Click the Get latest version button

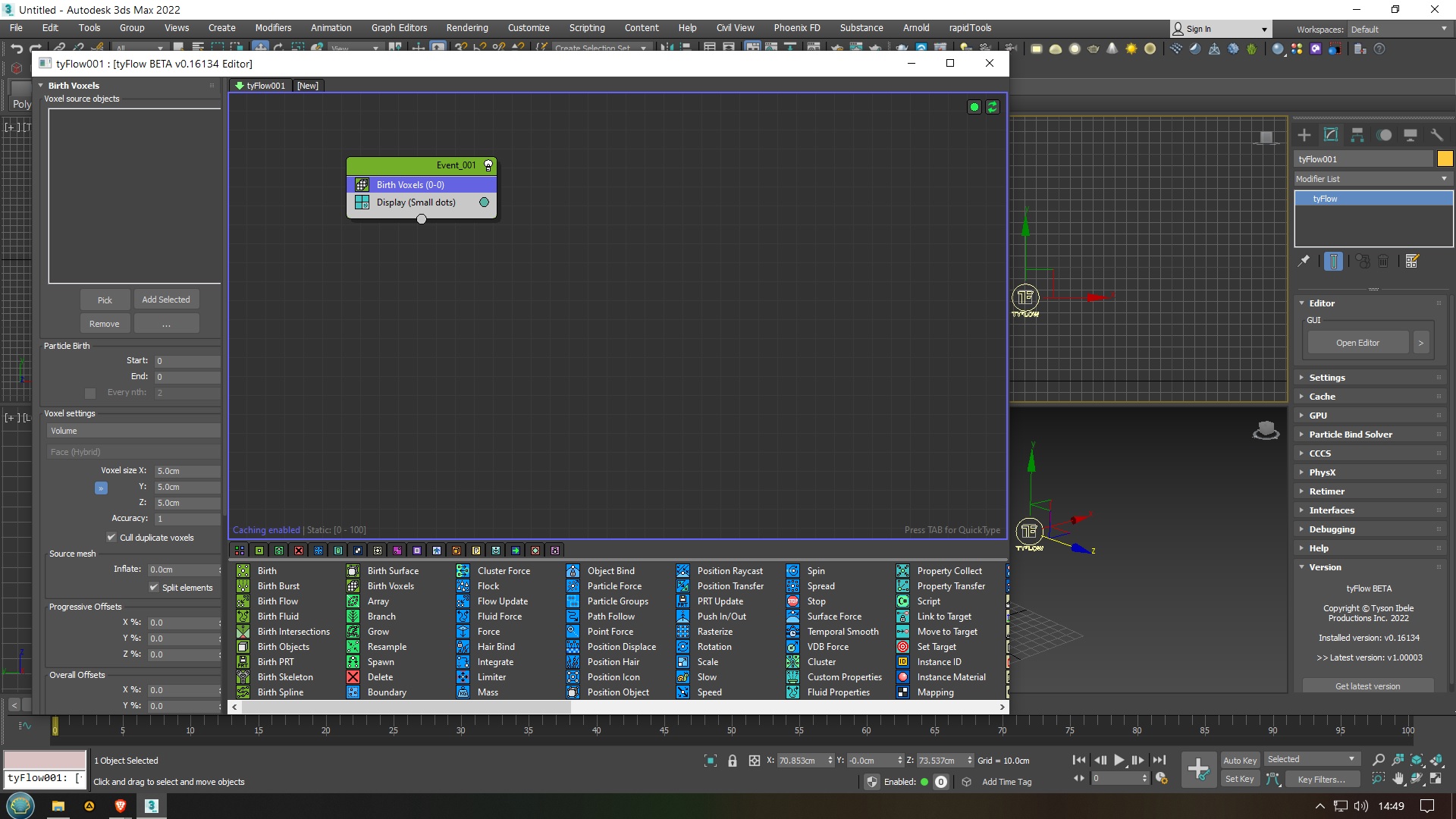pyautogui.click(x=1367, y=686)
